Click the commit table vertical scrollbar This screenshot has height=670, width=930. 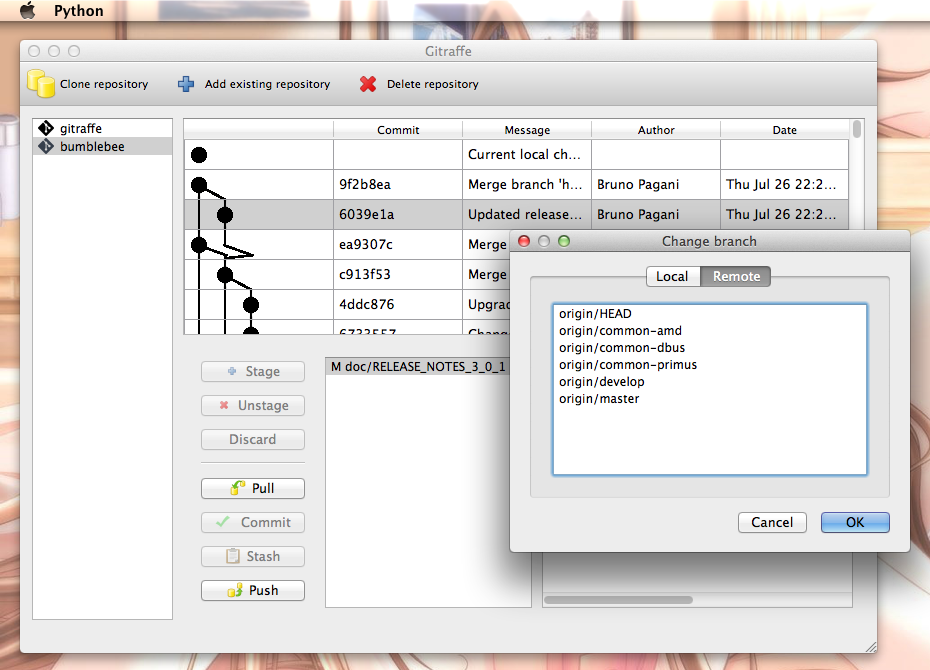click(x=856, y=129)
